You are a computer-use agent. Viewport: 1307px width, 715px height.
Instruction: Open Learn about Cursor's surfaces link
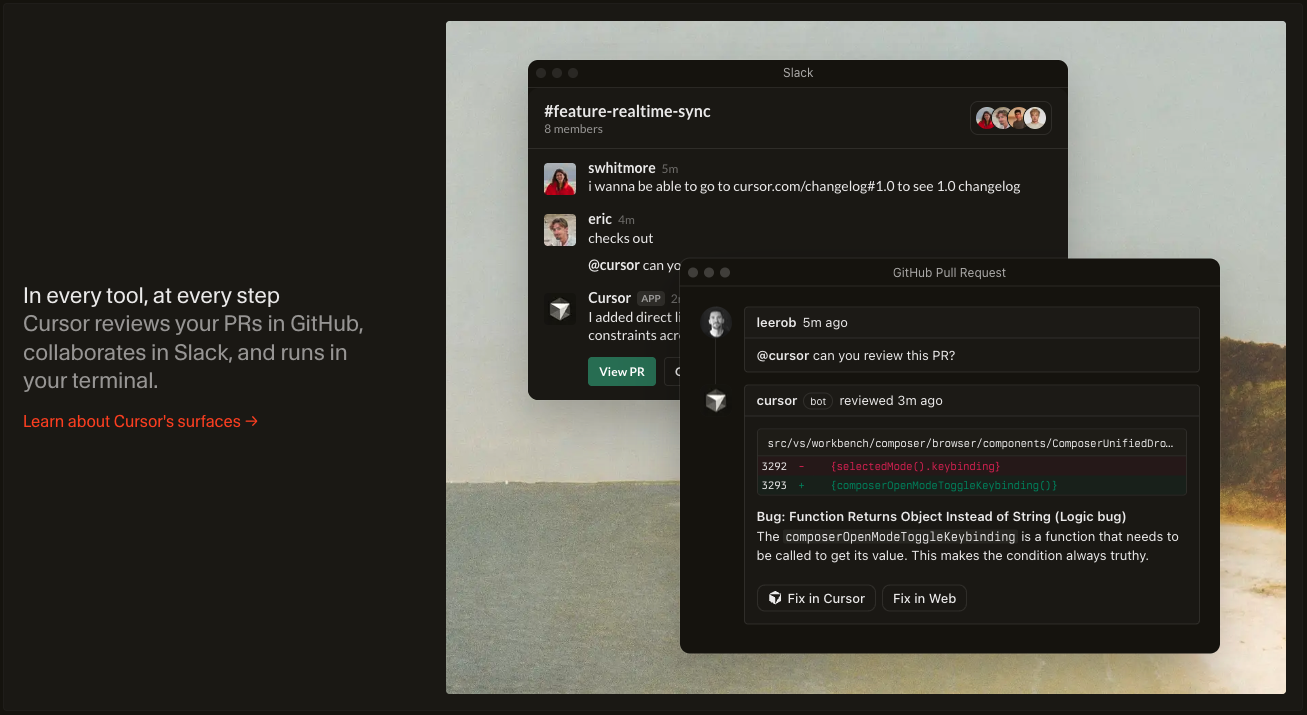(x=141, y=421)
